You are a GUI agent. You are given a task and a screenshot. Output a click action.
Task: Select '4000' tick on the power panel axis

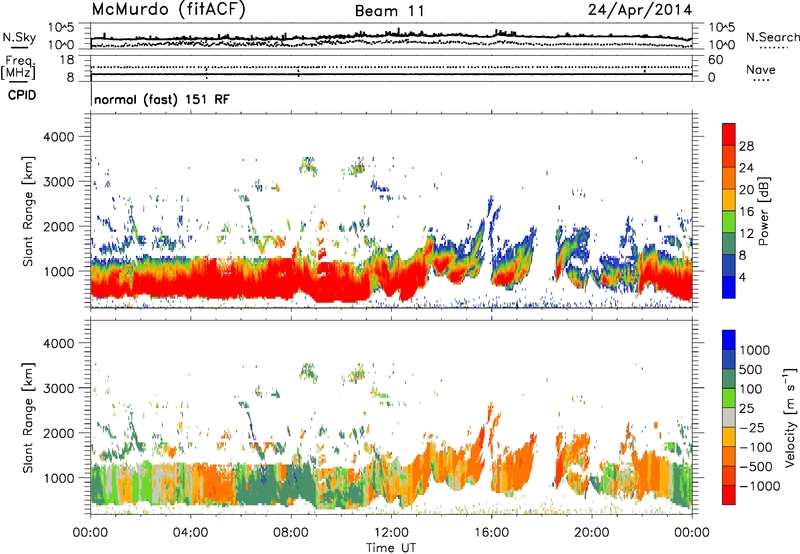tap(58, 137)
